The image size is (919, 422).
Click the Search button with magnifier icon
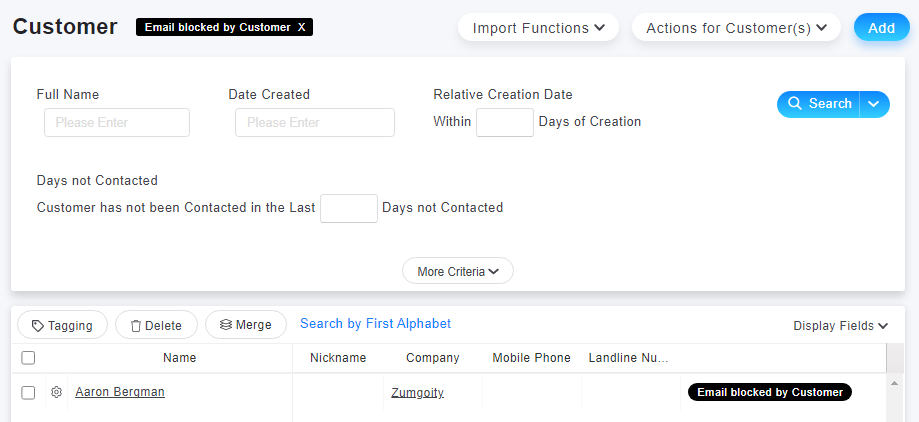click(819, 104)
